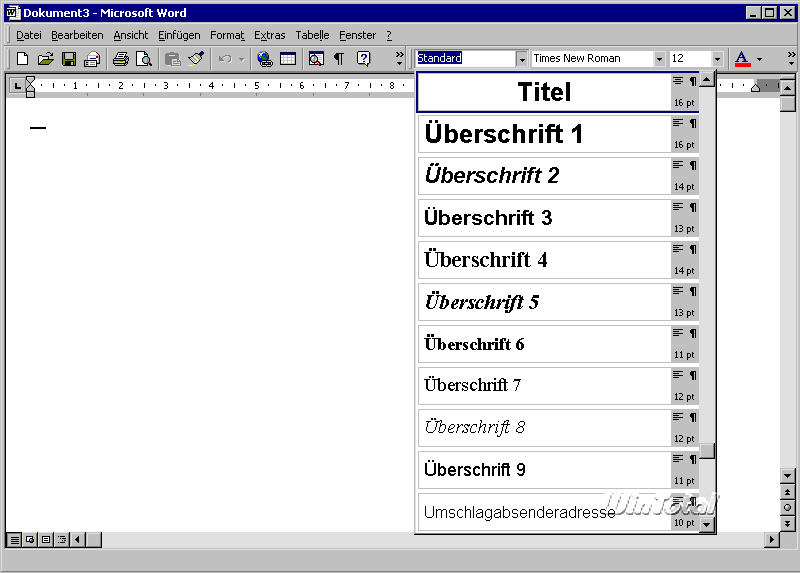Select Umschlagabsenderadresse style
This screenshot has width=800, height=573.
click(558, 512)
